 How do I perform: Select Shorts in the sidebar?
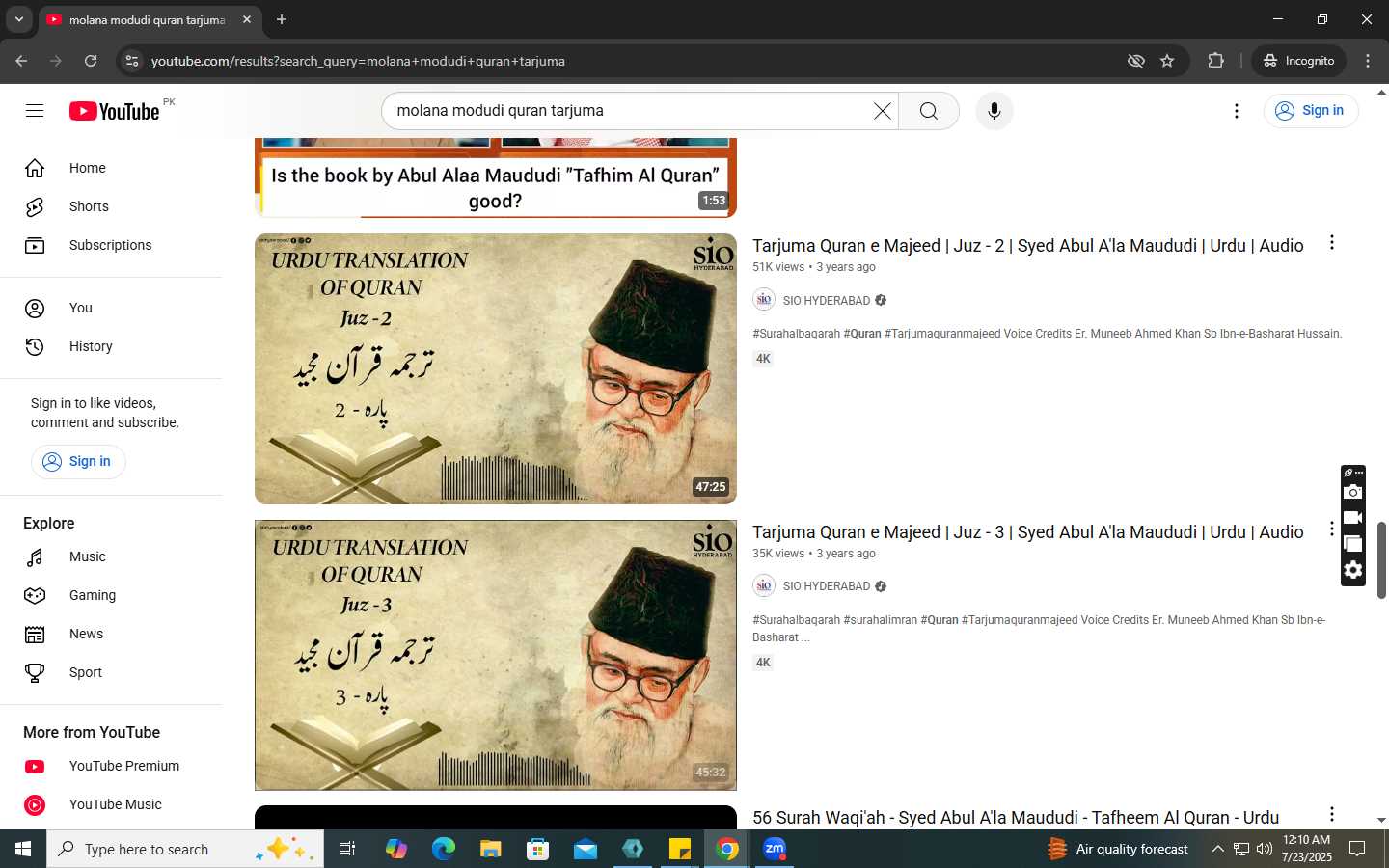coord(111,206)
